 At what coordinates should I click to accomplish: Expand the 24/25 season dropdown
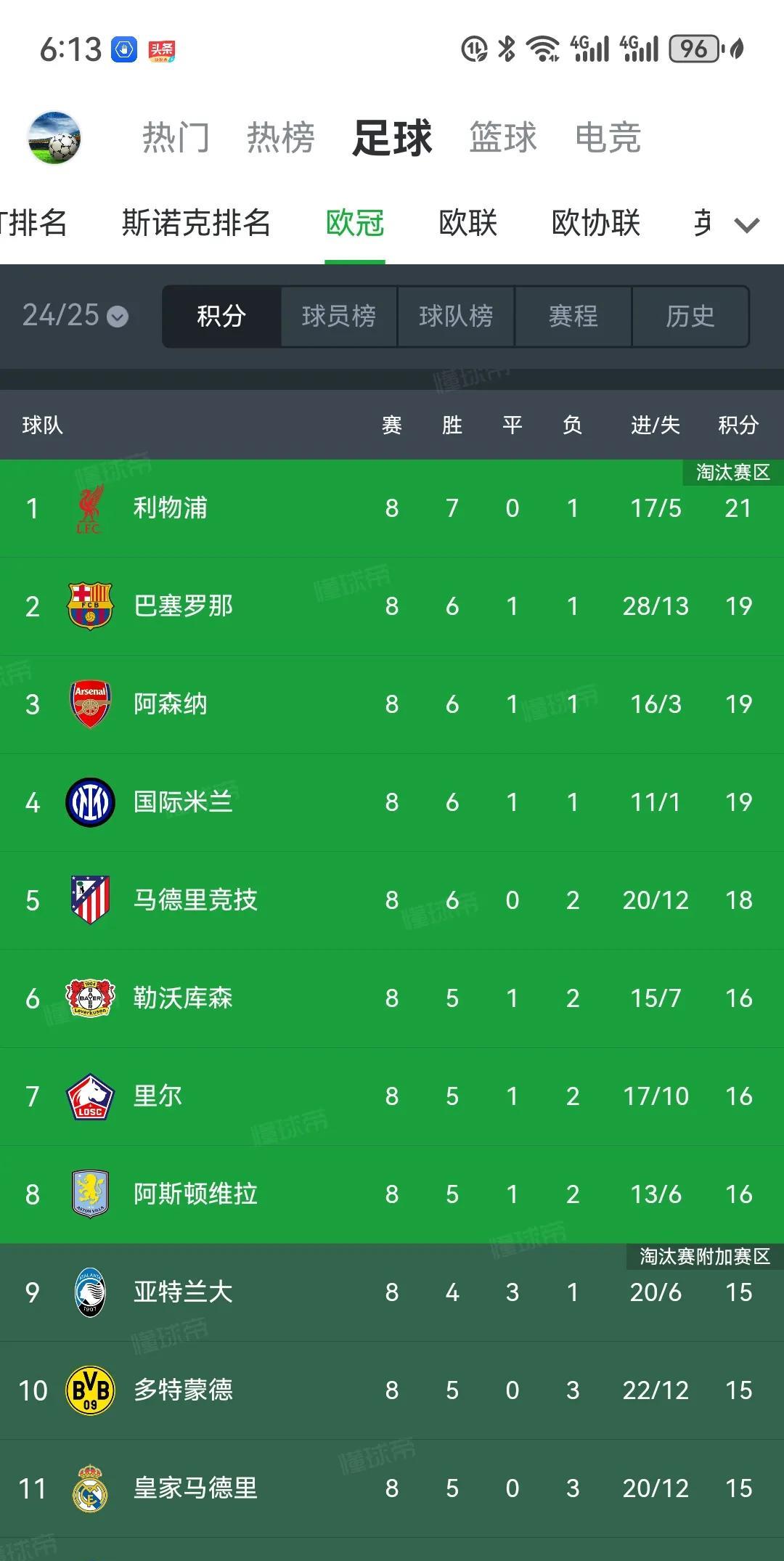(75, 316)
